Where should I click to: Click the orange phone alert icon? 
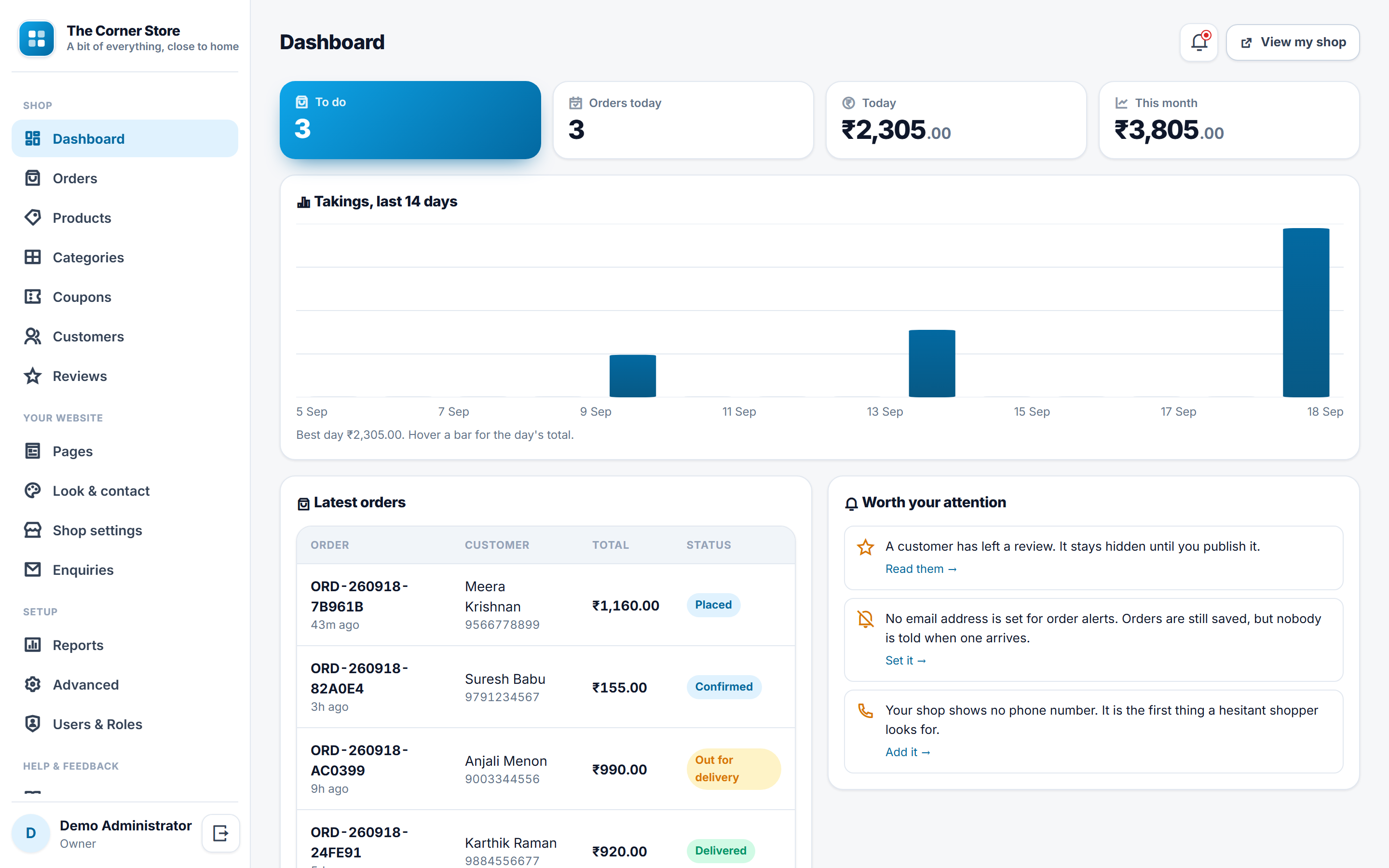[866, 711]
